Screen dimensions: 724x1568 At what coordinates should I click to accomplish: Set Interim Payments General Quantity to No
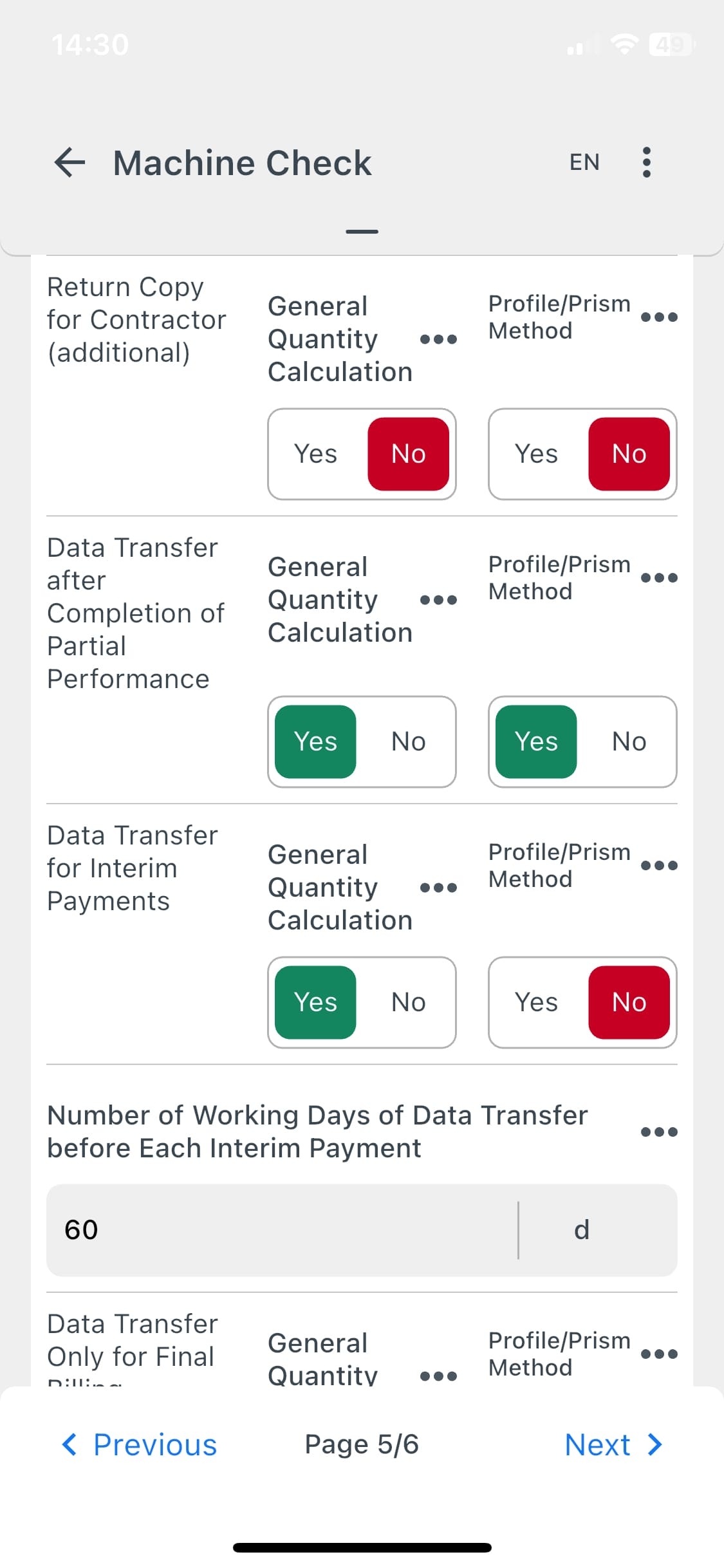click(x=408, y=1002)
